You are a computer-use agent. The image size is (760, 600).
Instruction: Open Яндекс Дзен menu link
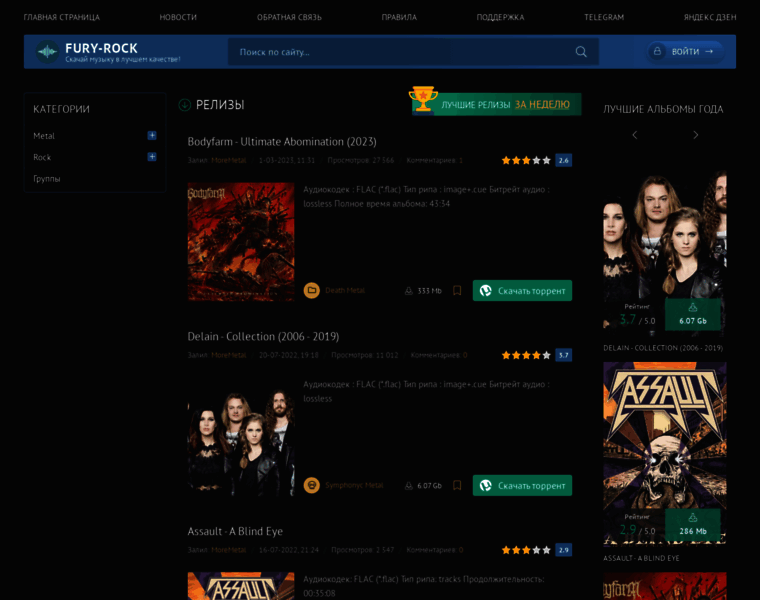tap(710, 17)
